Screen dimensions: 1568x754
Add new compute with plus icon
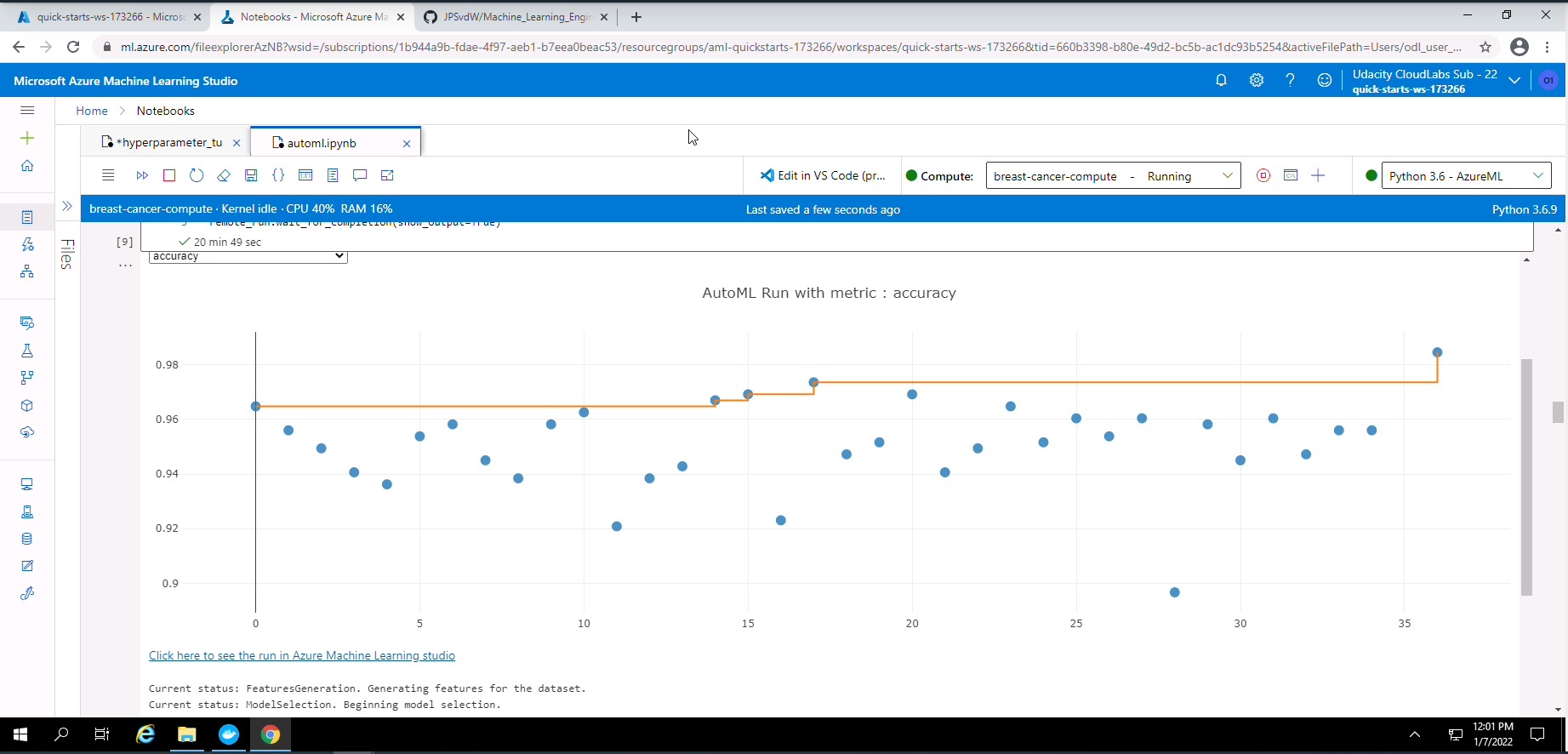tap(1318, 175)
